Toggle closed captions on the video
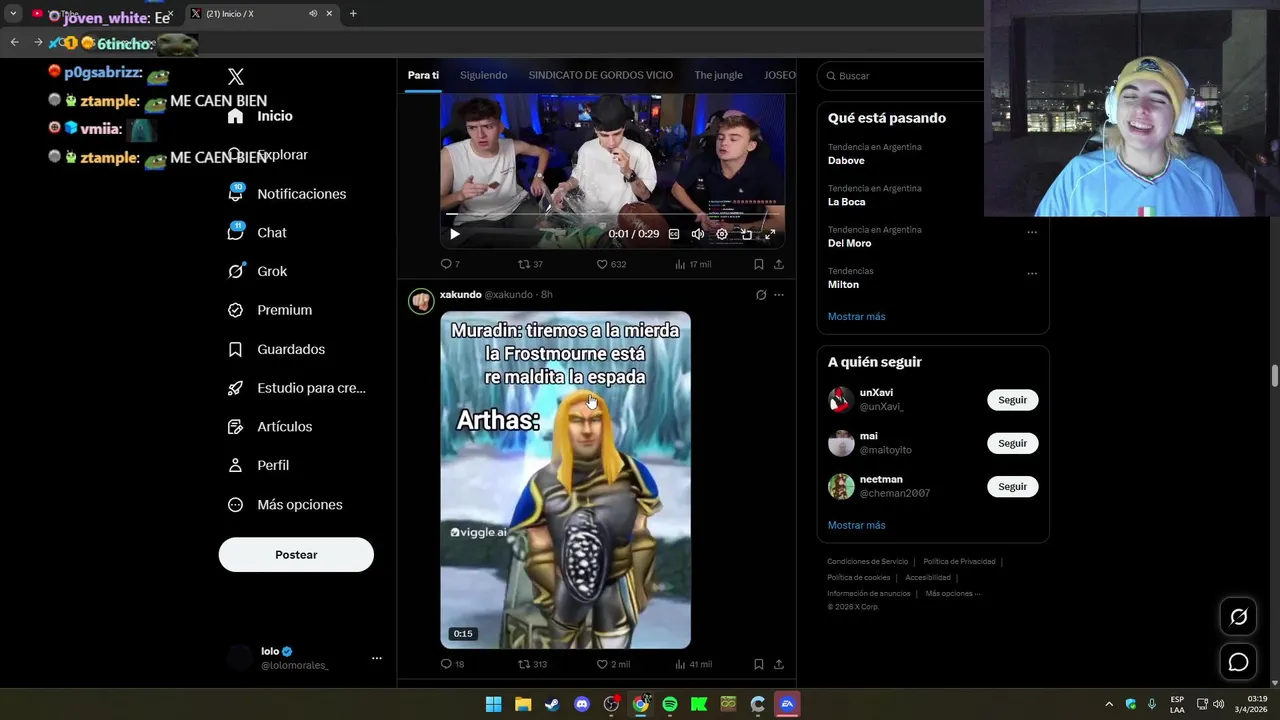This screenshot has width=1280, height=720. coord(674,234)
